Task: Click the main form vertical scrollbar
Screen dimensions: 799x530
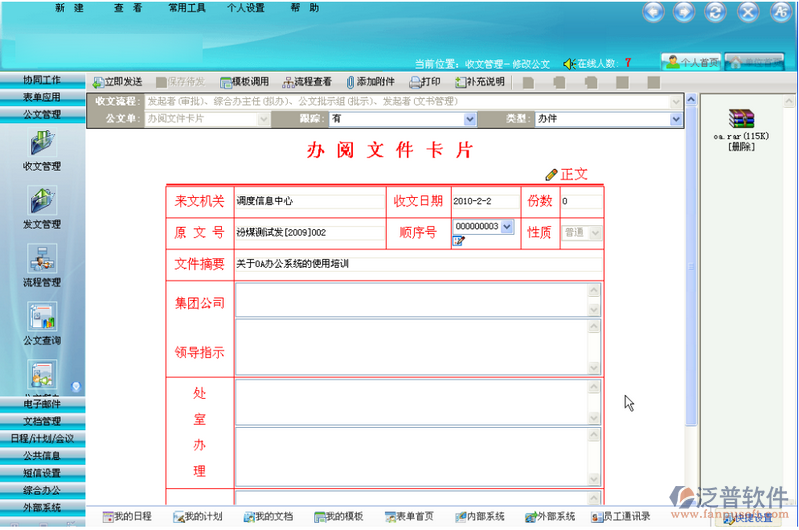Action: 691,265
